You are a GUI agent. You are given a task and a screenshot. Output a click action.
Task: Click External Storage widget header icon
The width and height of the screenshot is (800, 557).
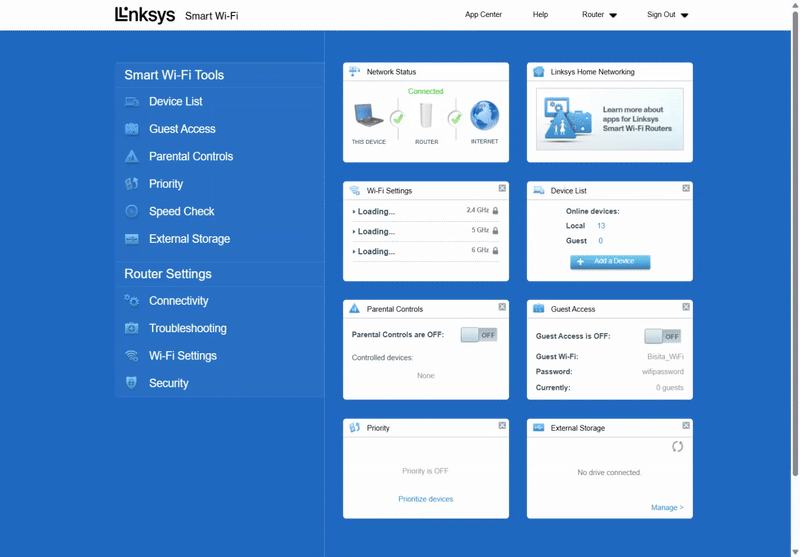(539, 427)
